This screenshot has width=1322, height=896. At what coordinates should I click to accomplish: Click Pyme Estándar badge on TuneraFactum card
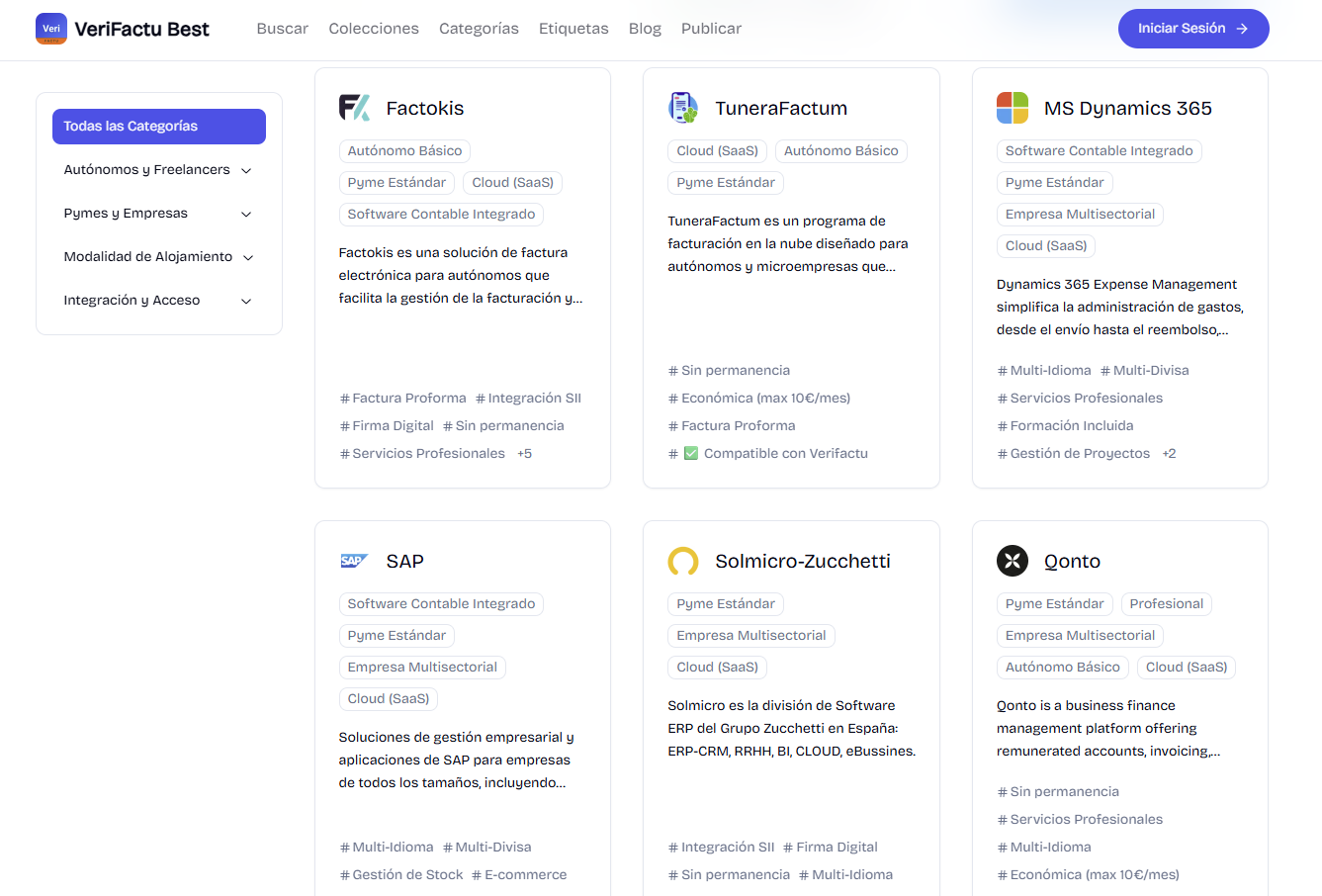pos(726,183)
